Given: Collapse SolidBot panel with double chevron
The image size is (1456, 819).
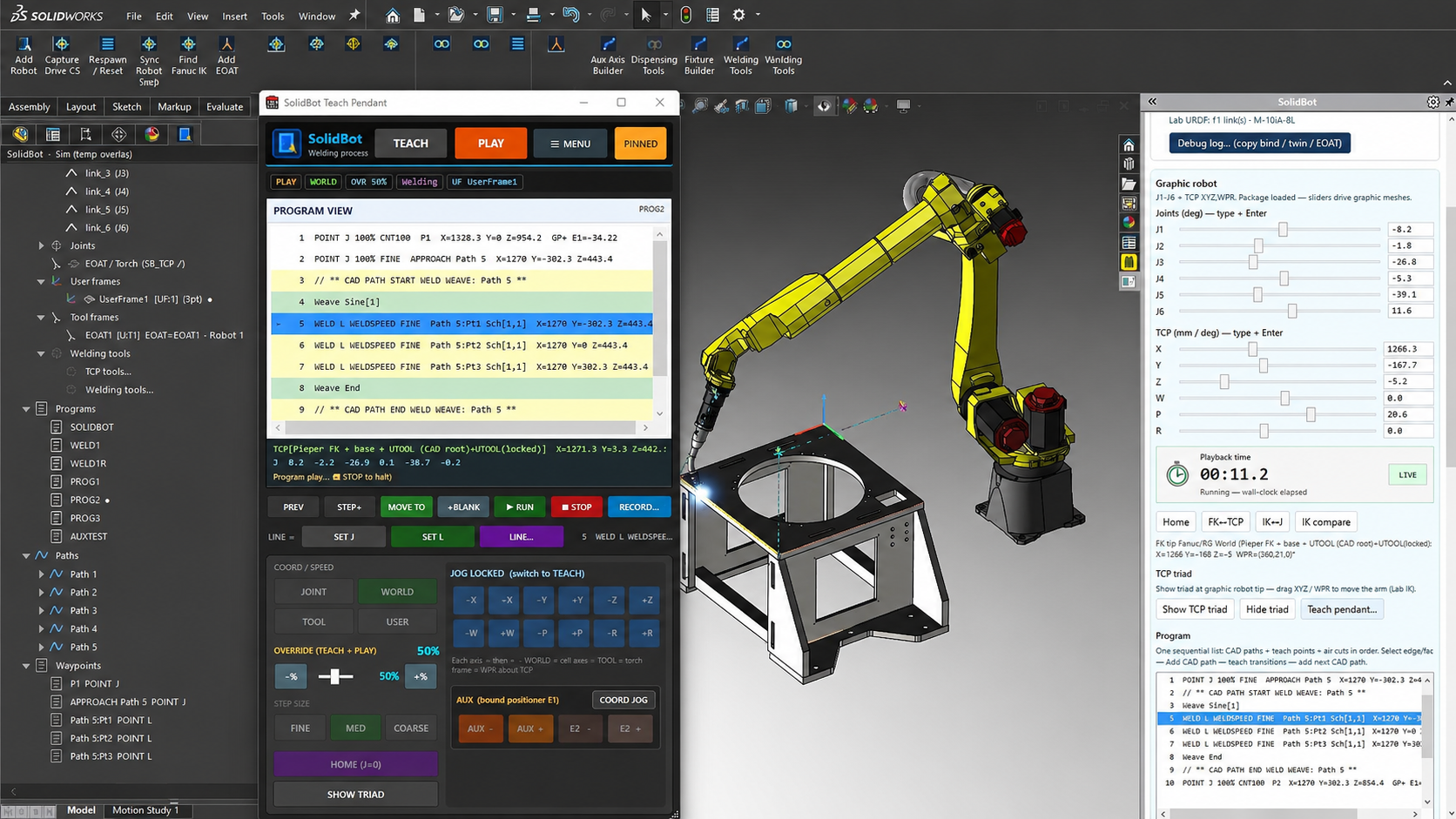Looking at the screenshot, I should point(1152,102).
